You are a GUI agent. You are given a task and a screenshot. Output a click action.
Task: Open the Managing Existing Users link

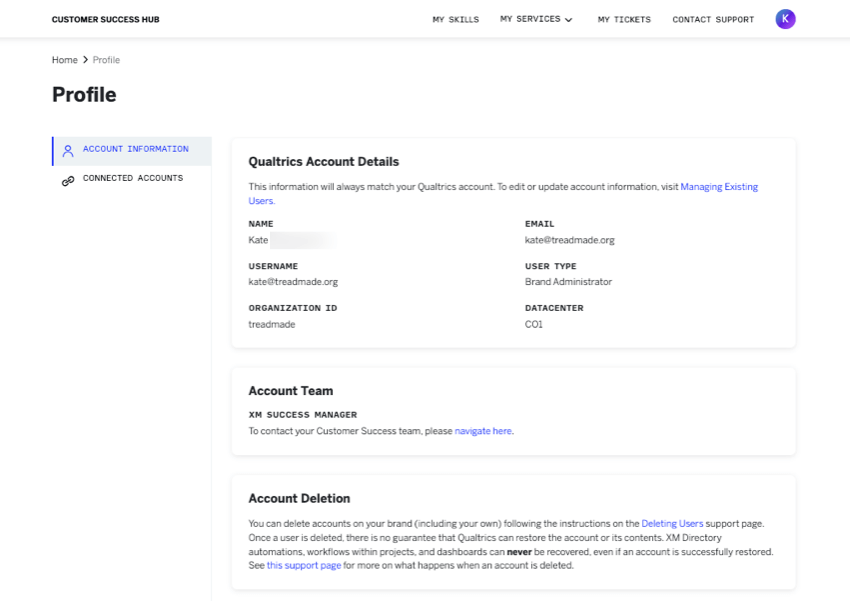[719, 186]
